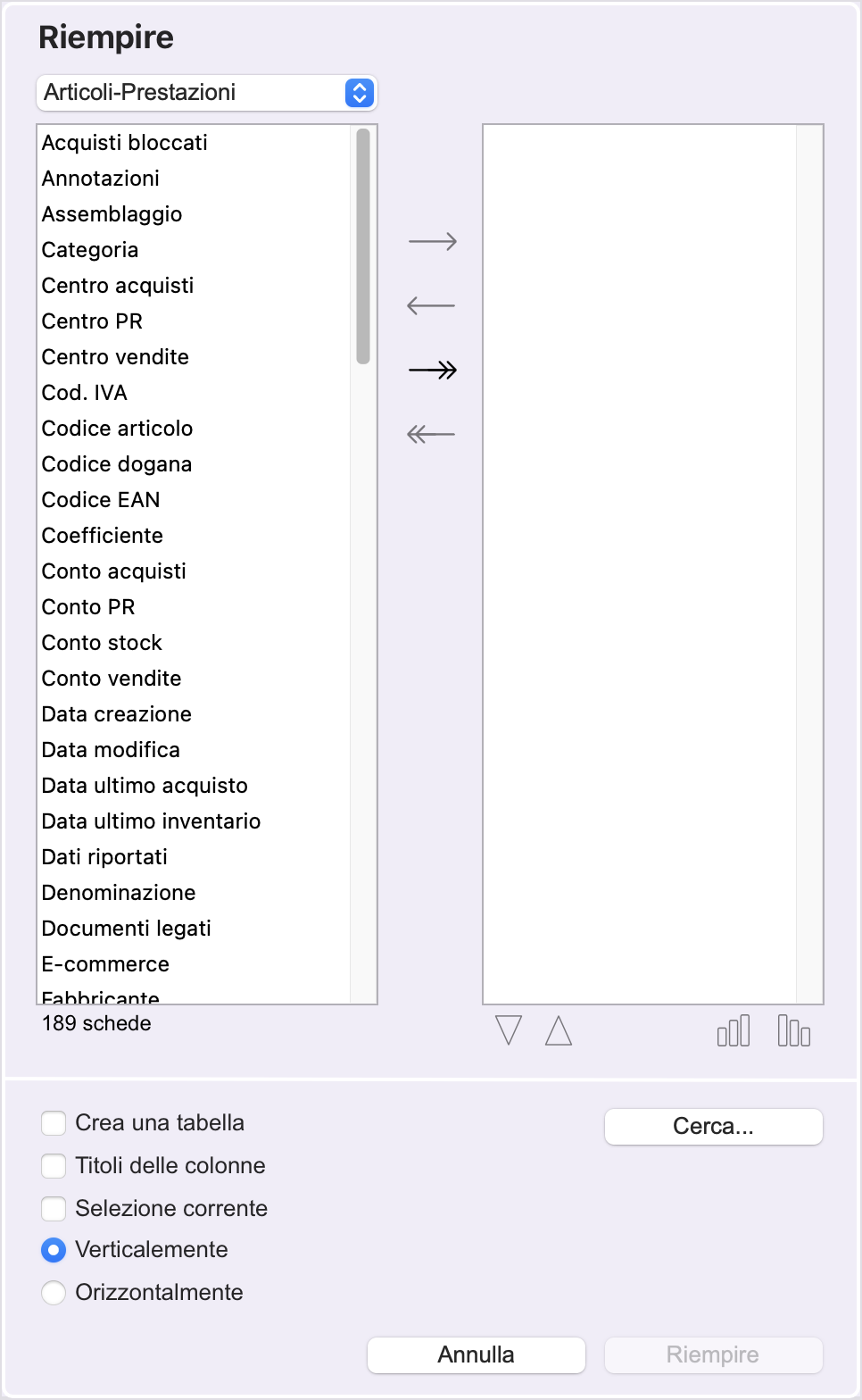Click the single left arrow to remove field
862x1400 pixels.
[431, 305]
